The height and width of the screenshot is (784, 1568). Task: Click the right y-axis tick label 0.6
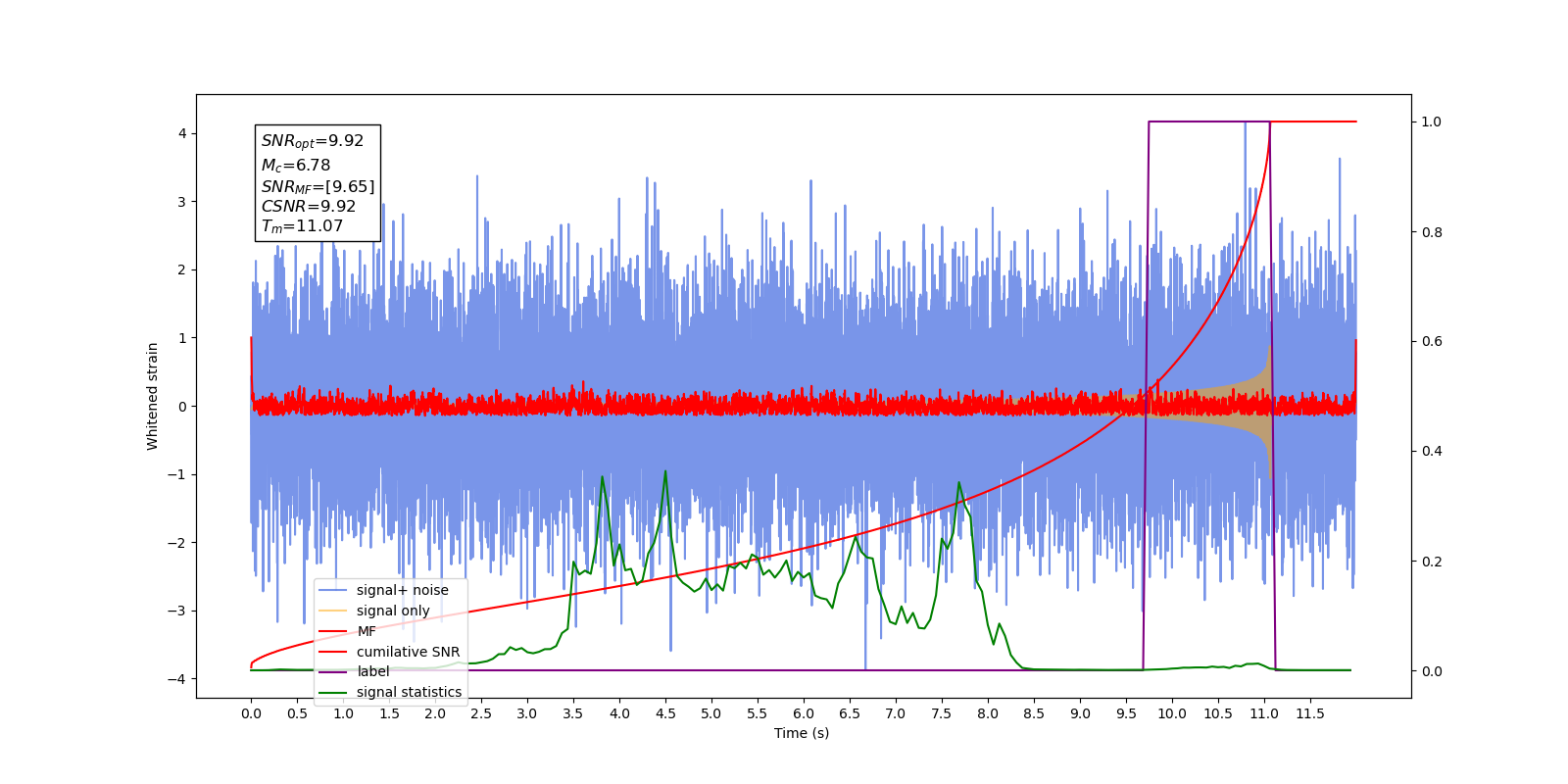click(1432, 342)
